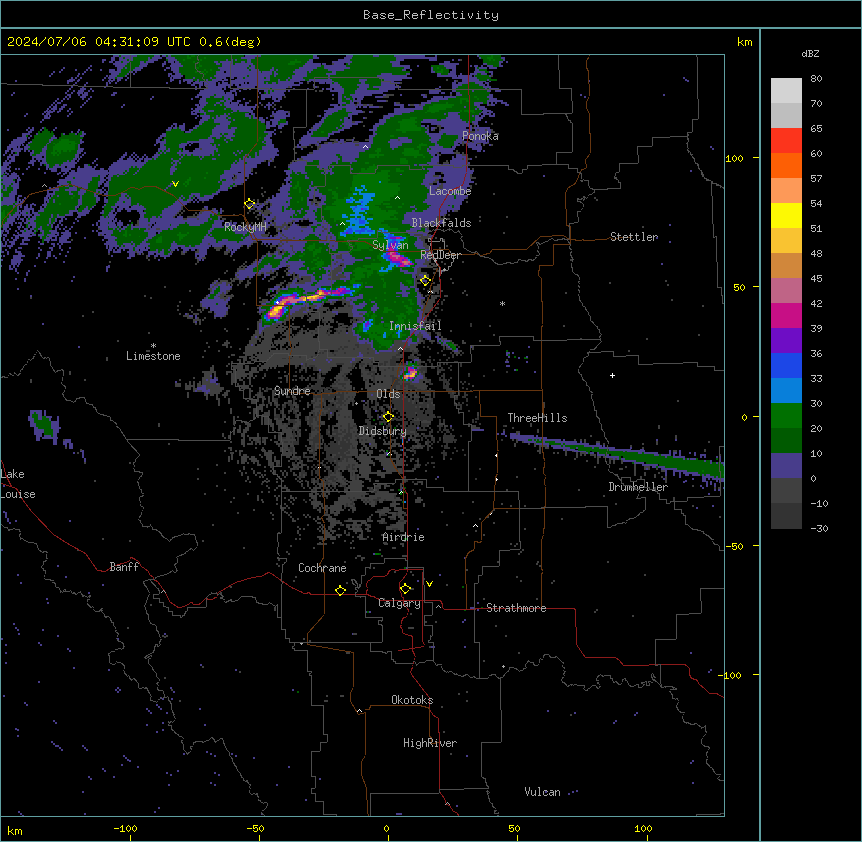Screen dimensions: 862x842
Task: Click the yellow diamond marker above Didsbury
Action: 388,417
